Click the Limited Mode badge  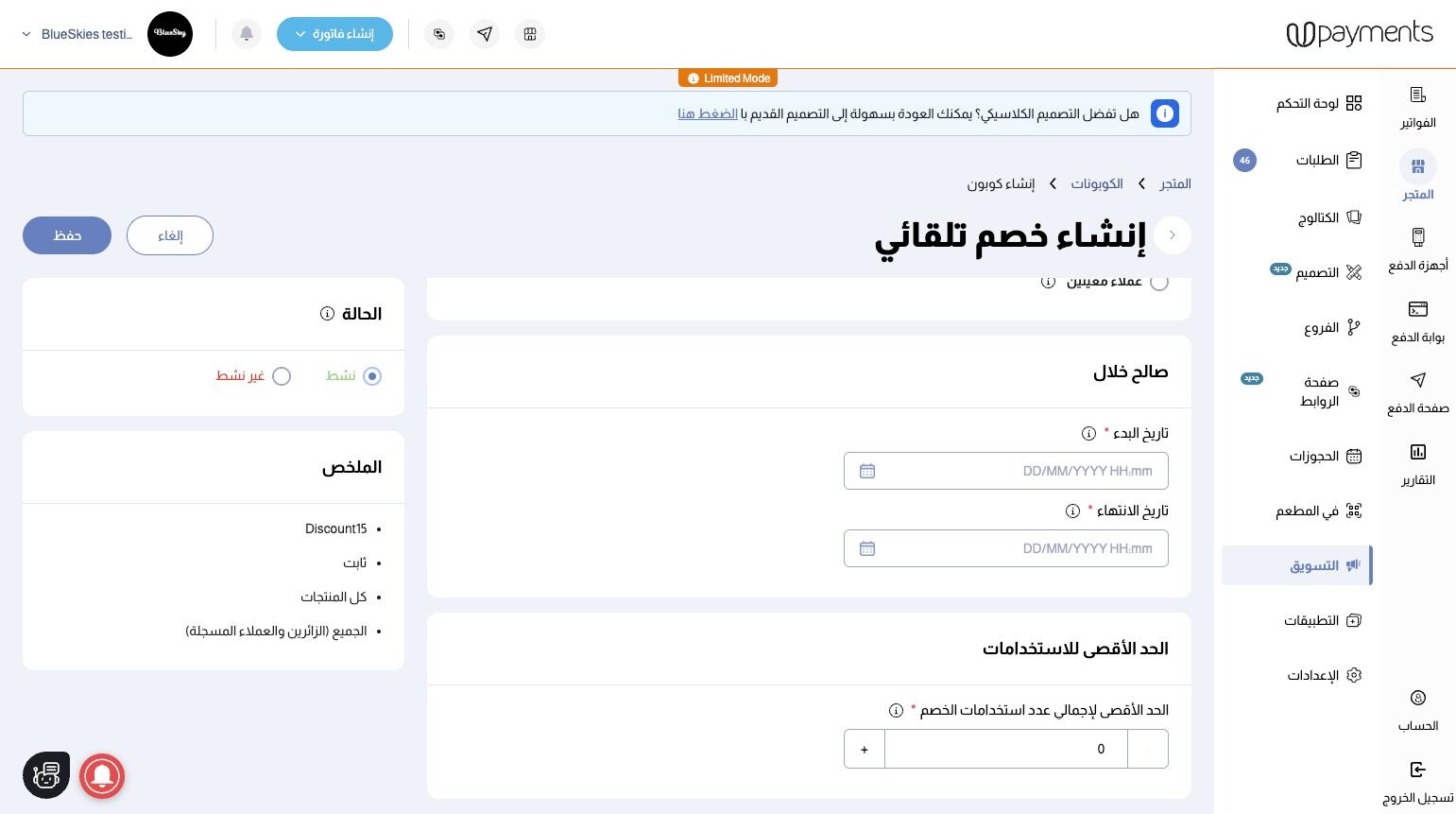click(x=728, y=78)
